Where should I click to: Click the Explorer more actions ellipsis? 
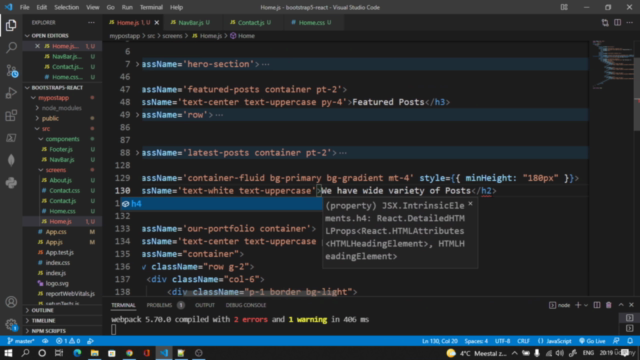tap(91, 22)
